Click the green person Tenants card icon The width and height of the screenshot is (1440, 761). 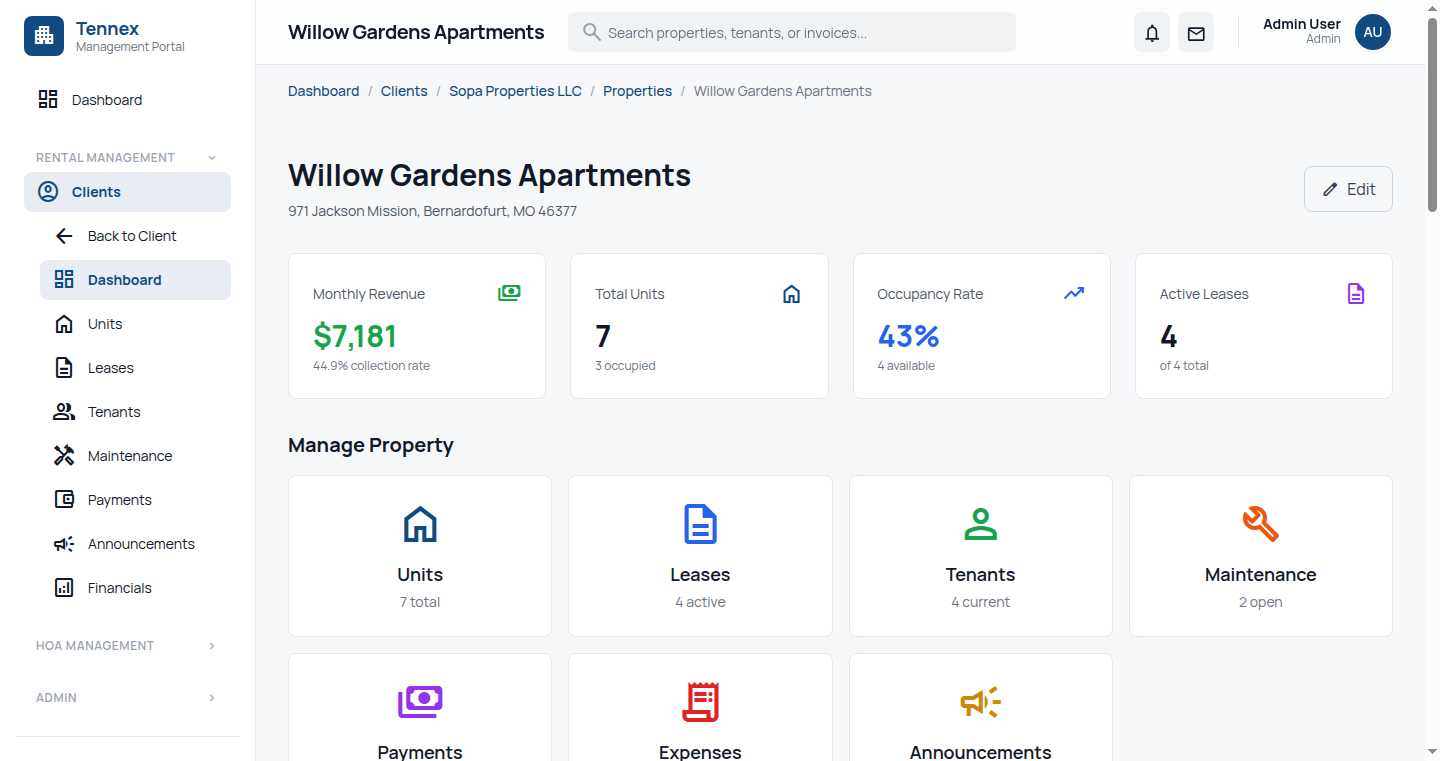[x=980, y=524]
